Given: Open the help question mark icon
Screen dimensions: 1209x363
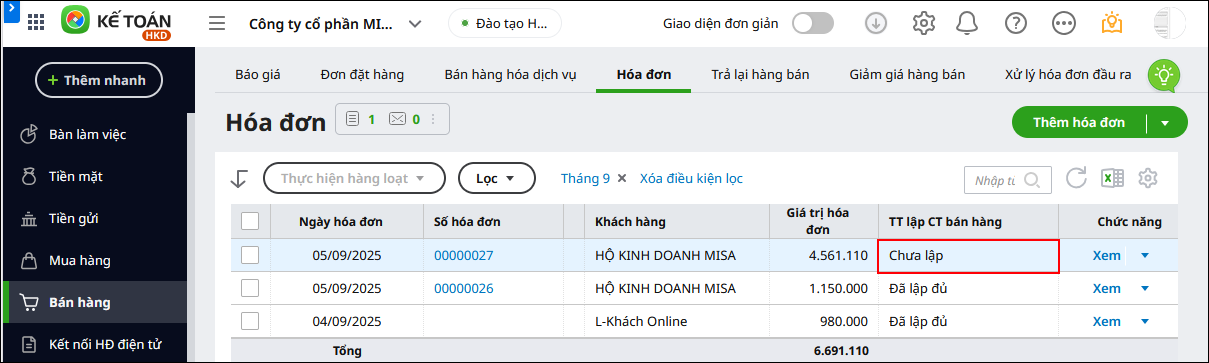Looking at the screenshot, I should click(x=1016, y=23).
